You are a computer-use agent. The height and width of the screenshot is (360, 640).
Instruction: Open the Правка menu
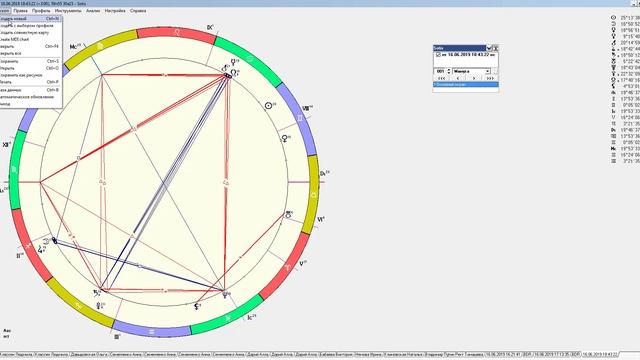[x=20, y=11]
